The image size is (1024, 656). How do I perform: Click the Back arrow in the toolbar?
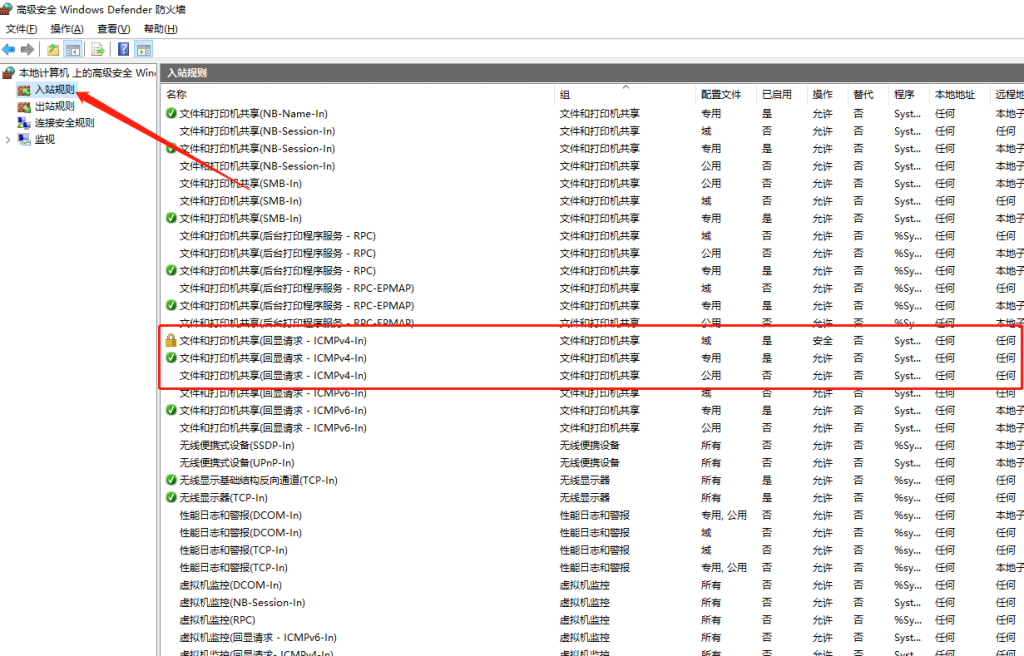[8, 49]
